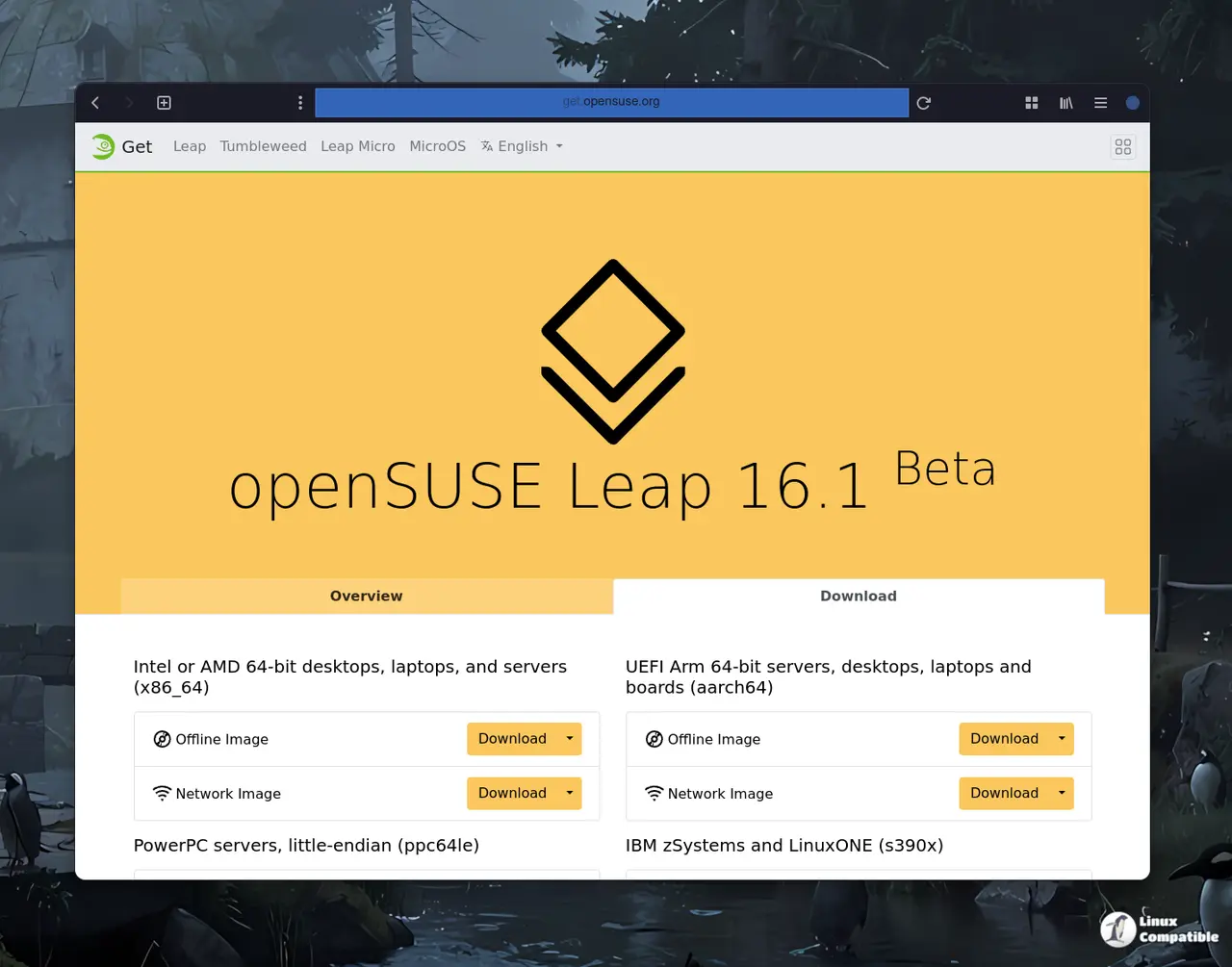The width and height of the screenshot is (1232, 967).
Task: Expand aarch64 Network Image download options arrow
Action: pyautogui.click(x=1062, y=794)
